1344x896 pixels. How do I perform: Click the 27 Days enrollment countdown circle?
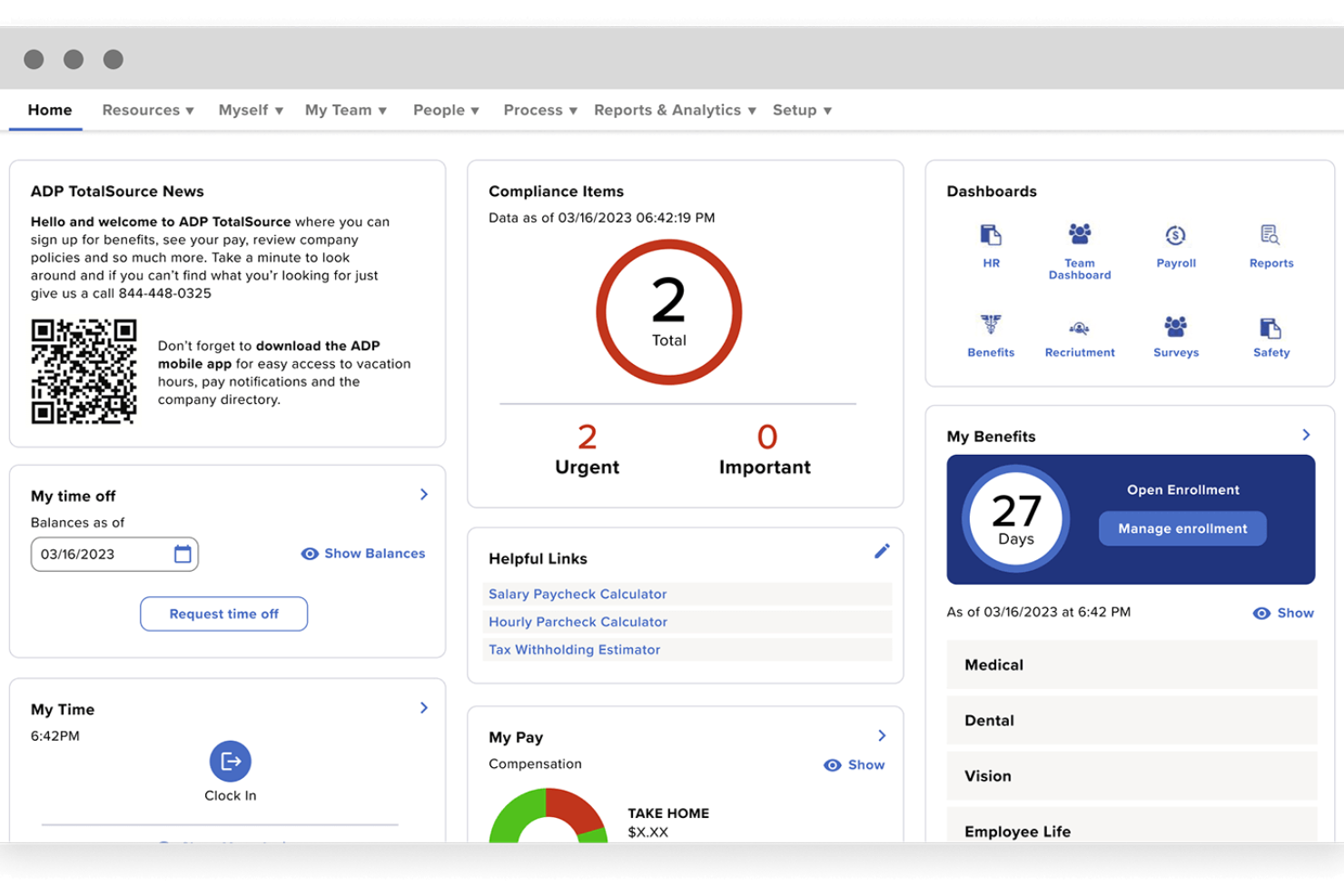tap(1016, 518)
